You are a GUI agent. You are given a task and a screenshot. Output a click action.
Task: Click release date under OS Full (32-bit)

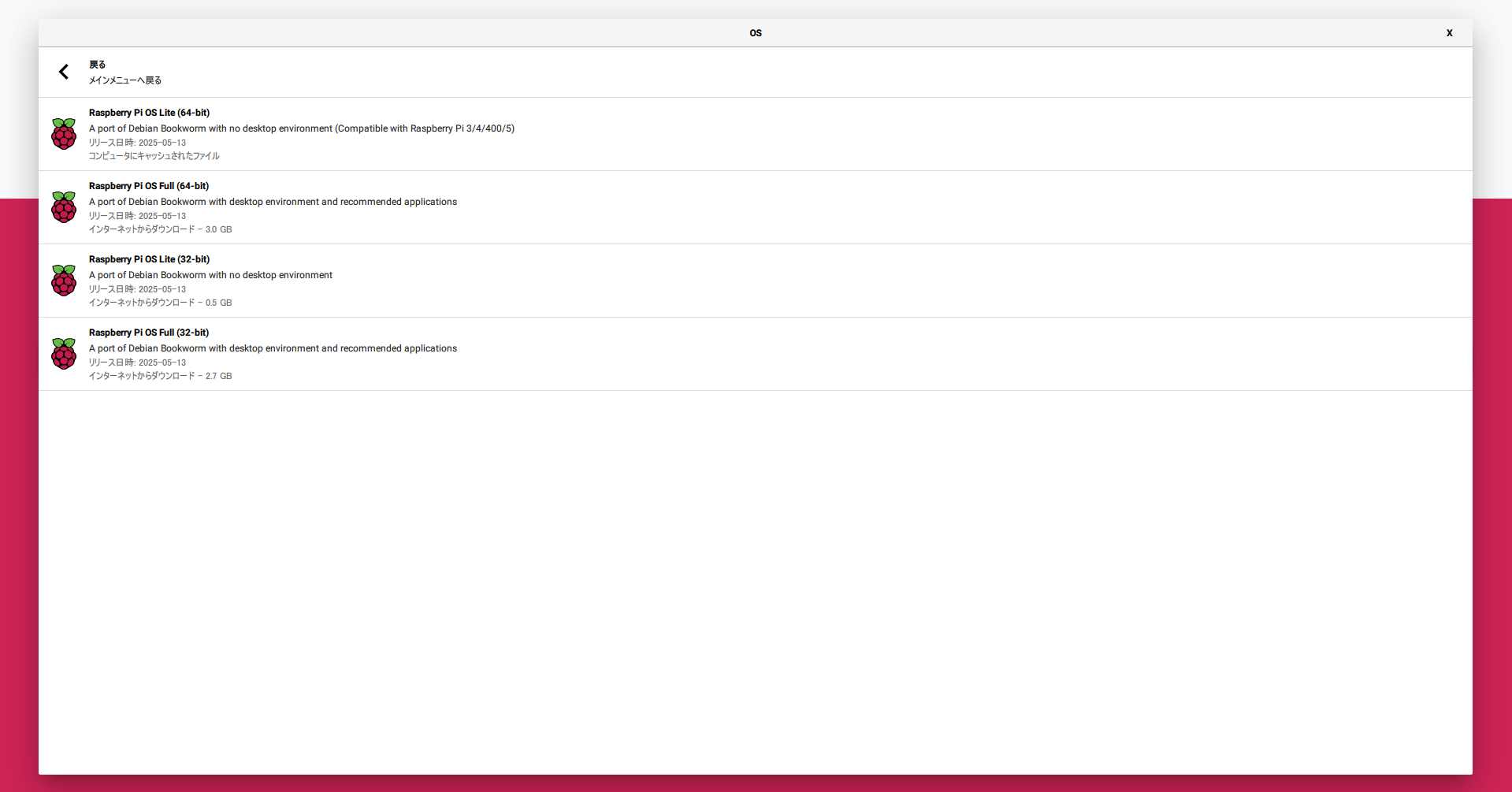[x=137, y=363]
